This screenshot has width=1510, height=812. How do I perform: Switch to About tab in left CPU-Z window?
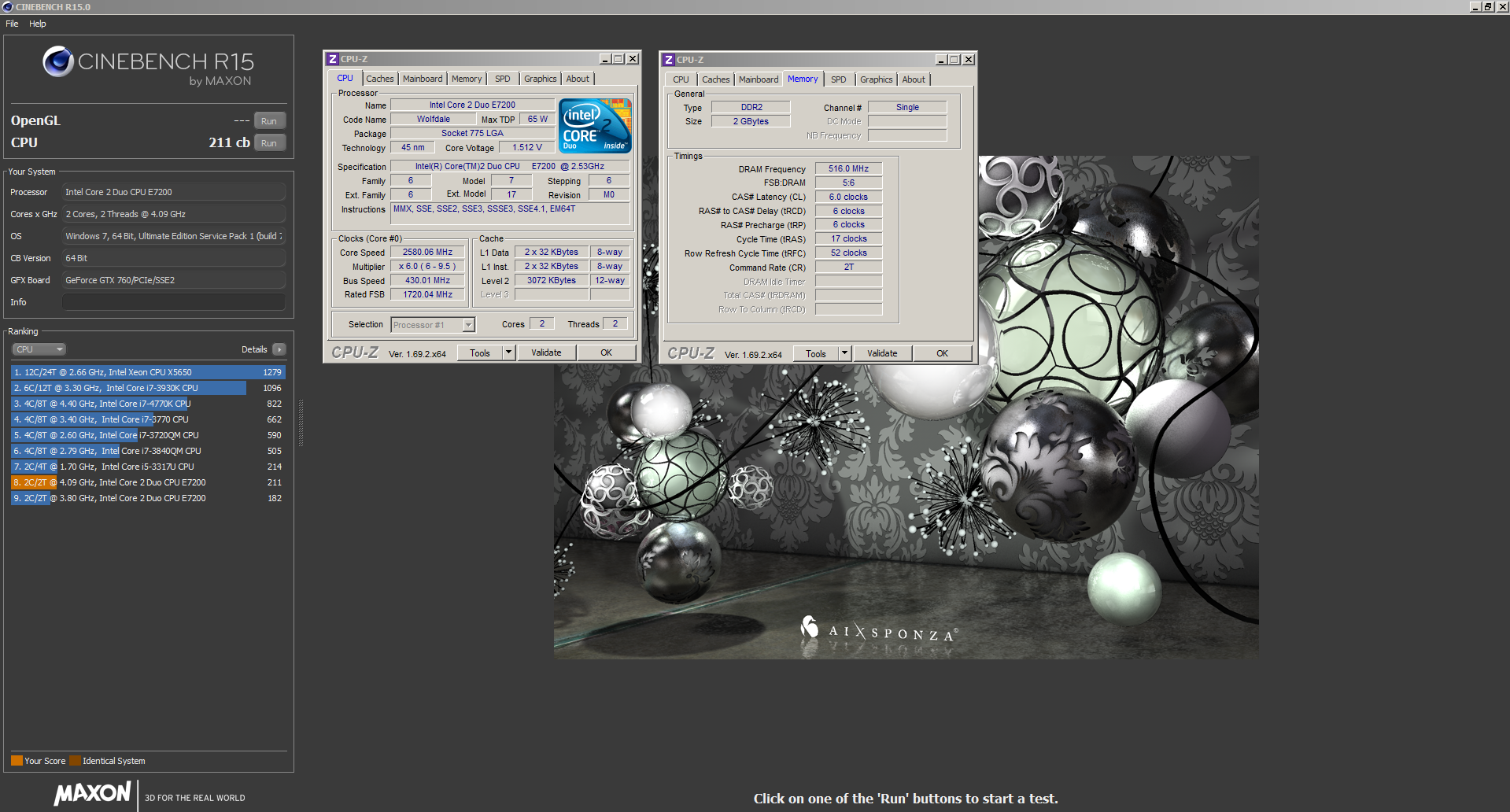[578, 79]
